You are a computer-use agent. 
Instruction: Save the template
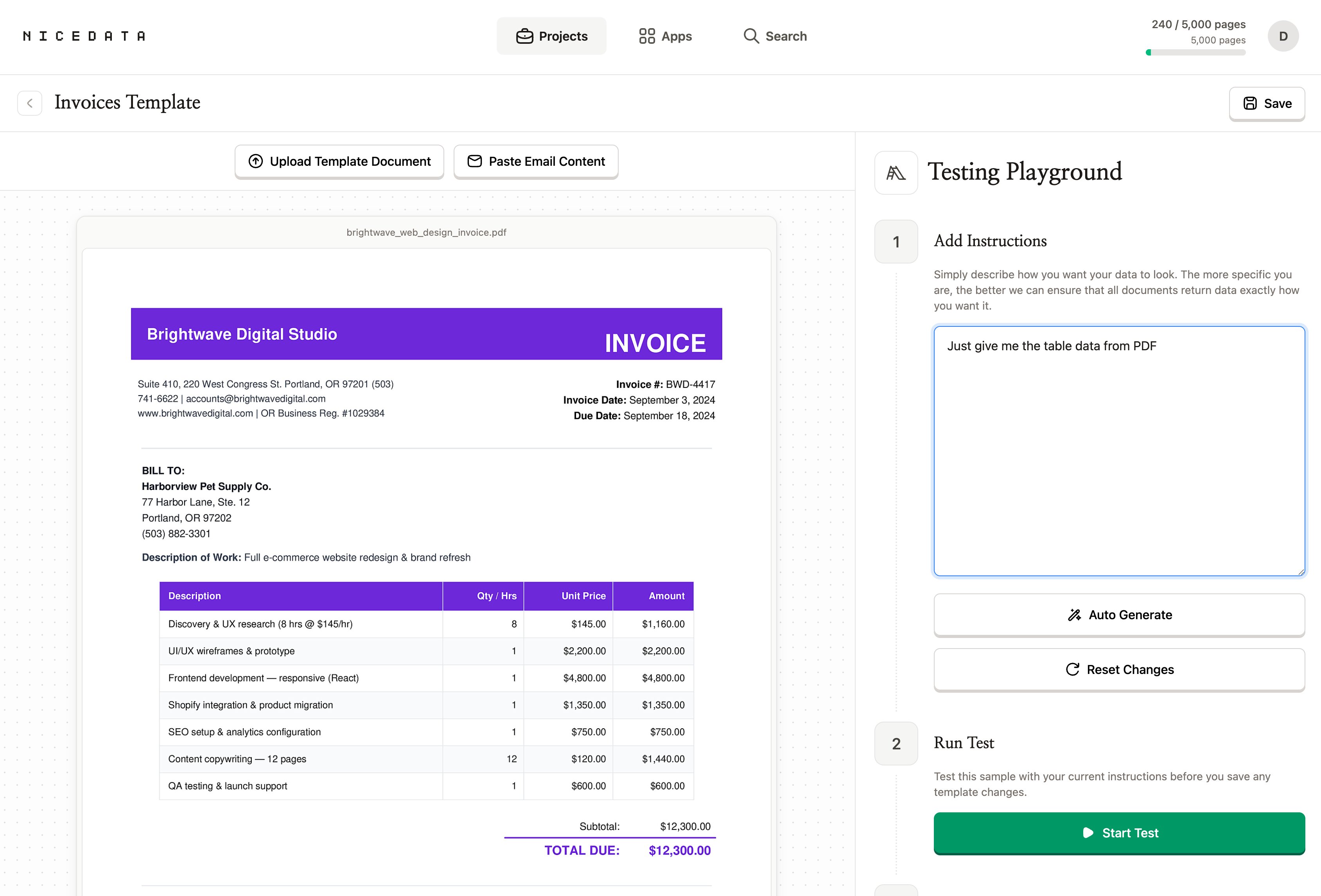point(1266,104)
